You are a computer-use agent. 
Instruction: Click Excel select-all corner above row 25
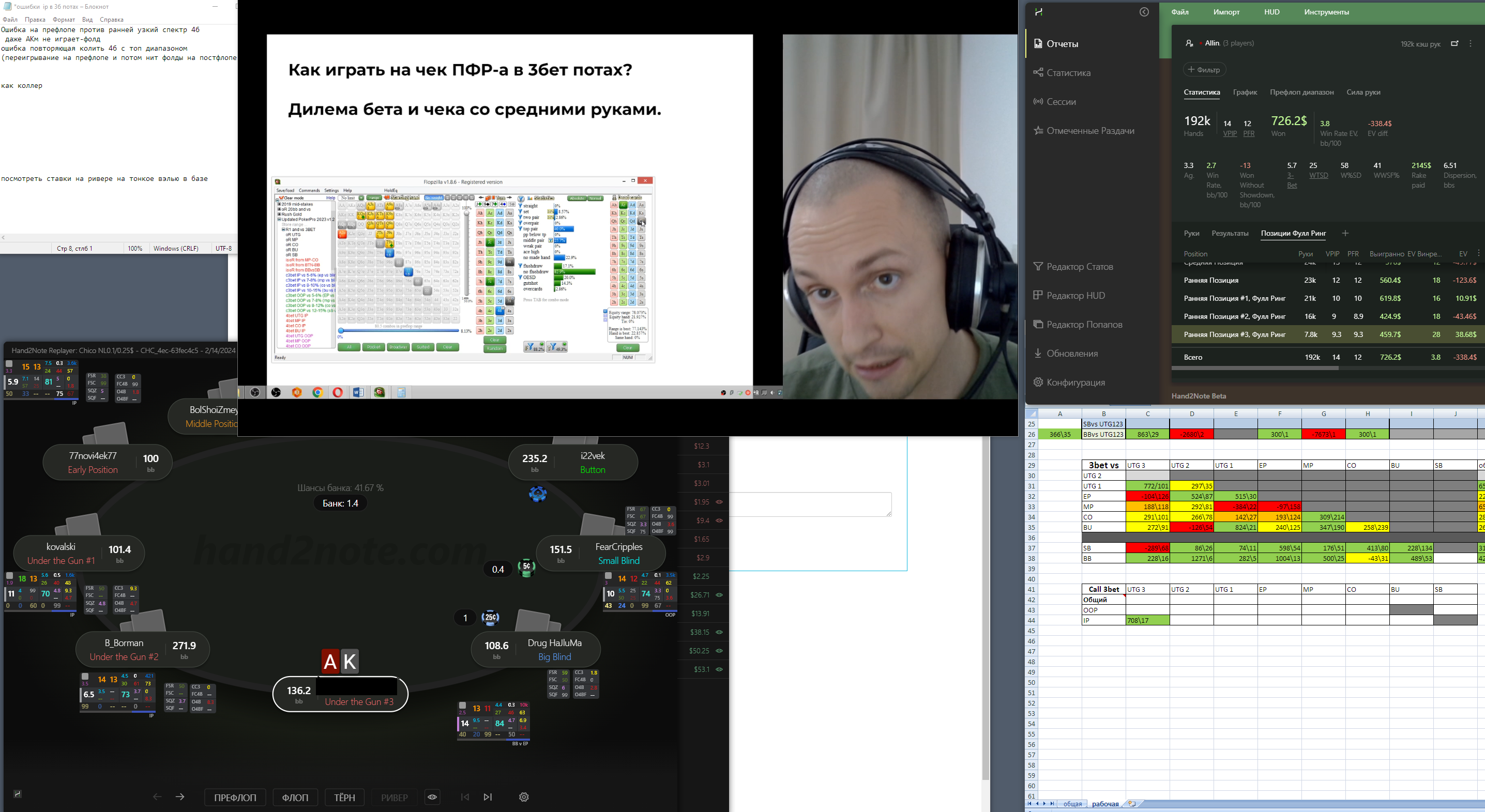tap(1032, 413)
